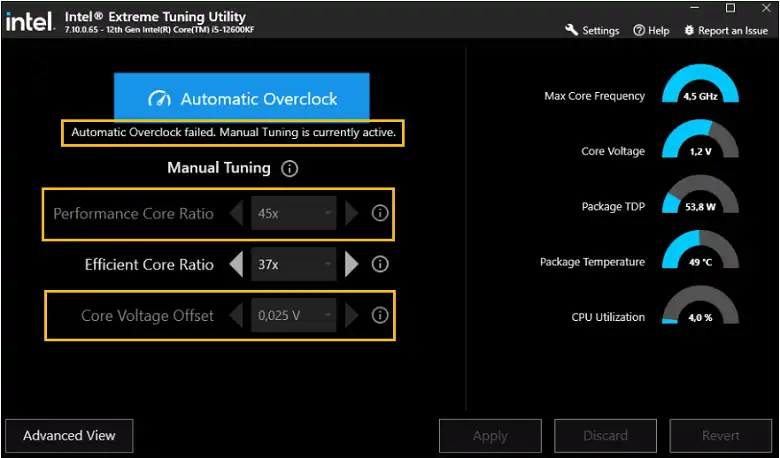Screen dimensions: 780x458
Task: Increase Core Voltage Offset with right arrow
Action: 351,315
